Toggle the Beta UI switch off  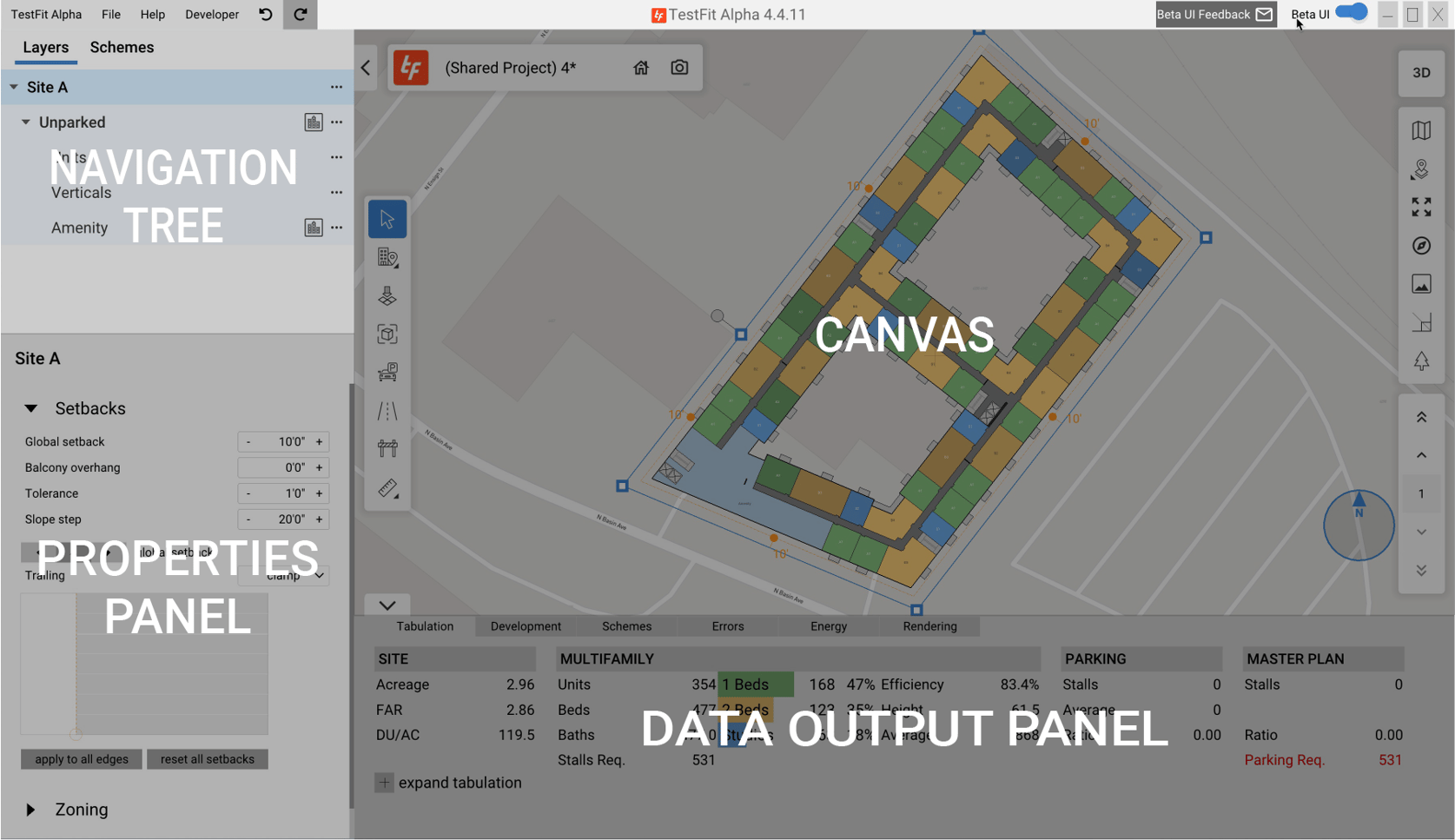click(1351, 13)
